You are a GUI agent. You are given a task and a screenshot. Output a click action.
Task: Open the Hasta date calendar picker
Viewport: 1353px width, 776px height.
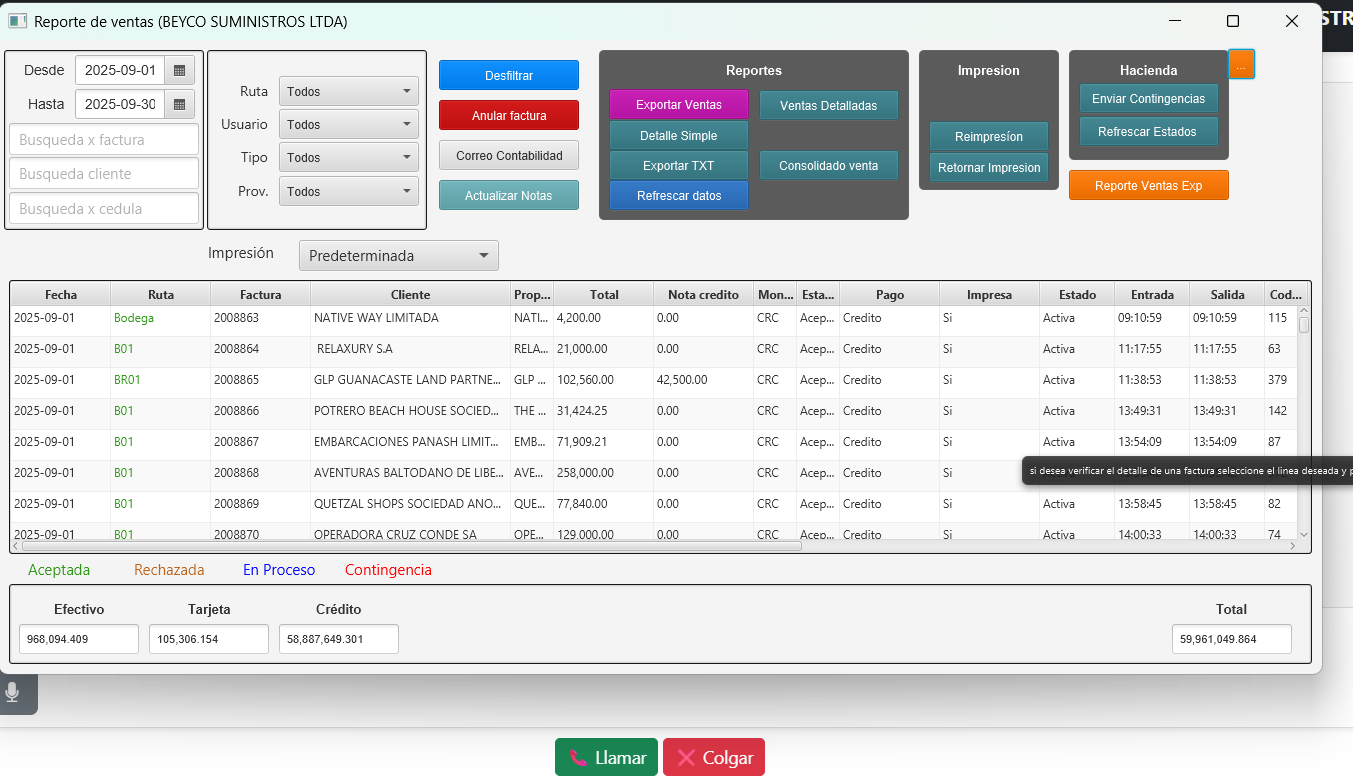tap(179, 104)
